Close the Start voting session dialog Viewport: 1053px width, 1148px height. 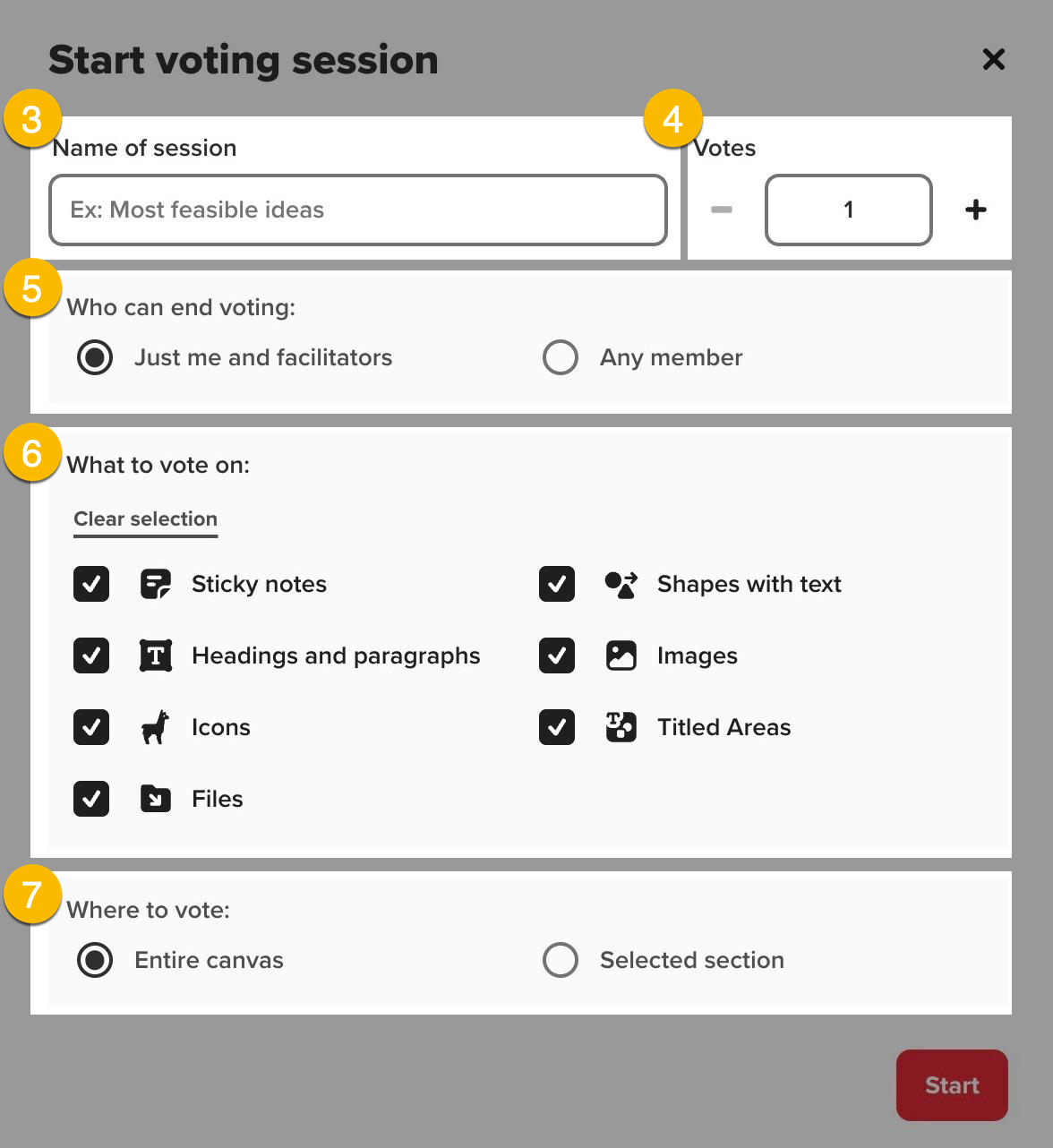pos(993,59)
